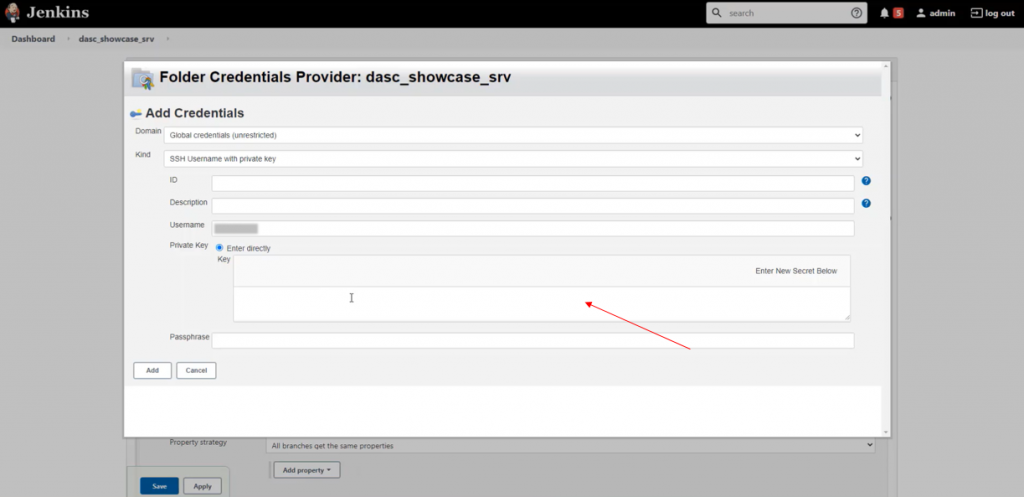Click the dialog scrollbar up arrow
1024x497 pixels.
(x=886, y=66)
